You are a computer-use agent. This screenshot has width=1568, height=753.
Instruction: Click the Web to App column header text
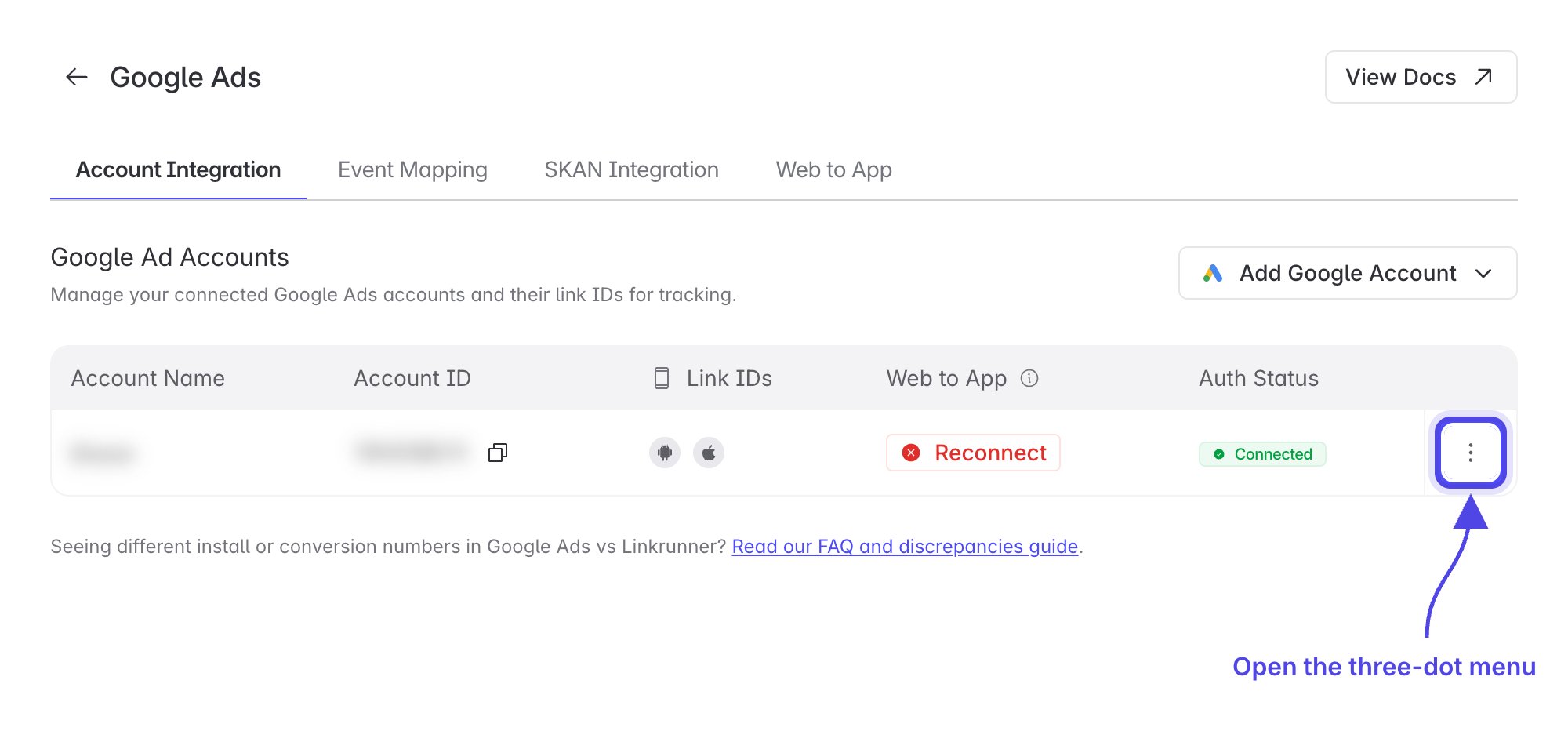(946, 378)
